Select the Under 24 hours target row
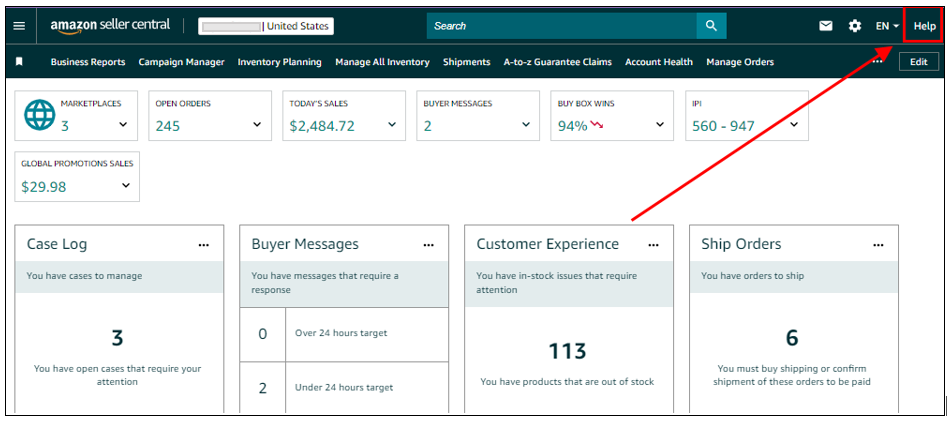 pyautogui.click(x=344, y=388)
